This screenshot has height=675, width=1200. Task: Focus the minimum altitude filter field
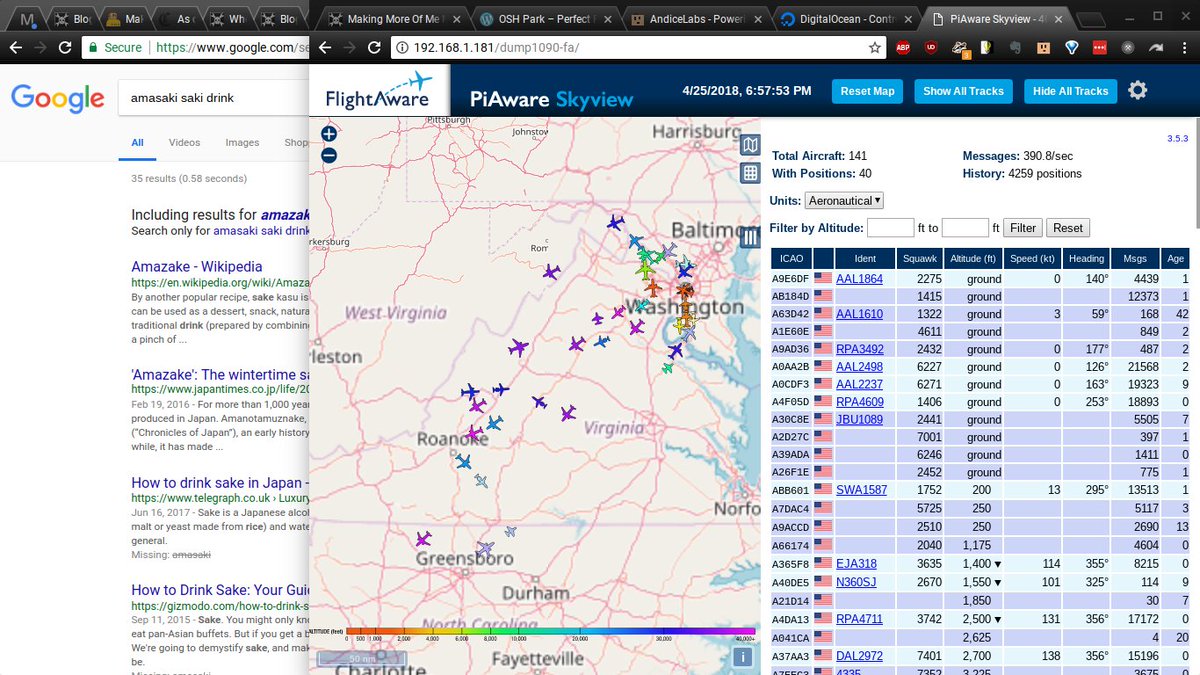pyautogui.click(x=890, y=228)
